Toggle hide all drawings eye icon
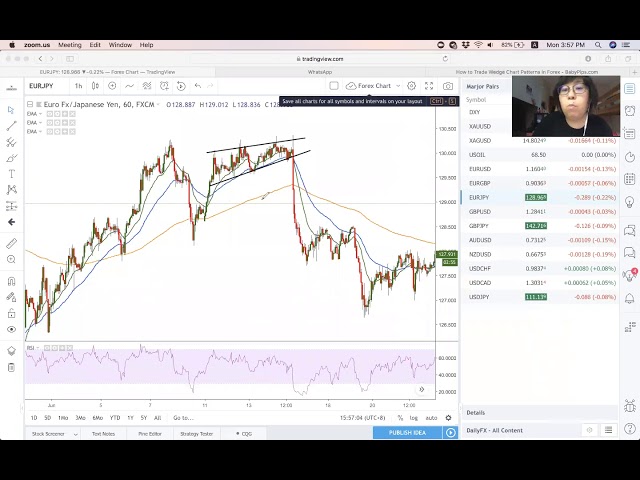 click(11, 329)
